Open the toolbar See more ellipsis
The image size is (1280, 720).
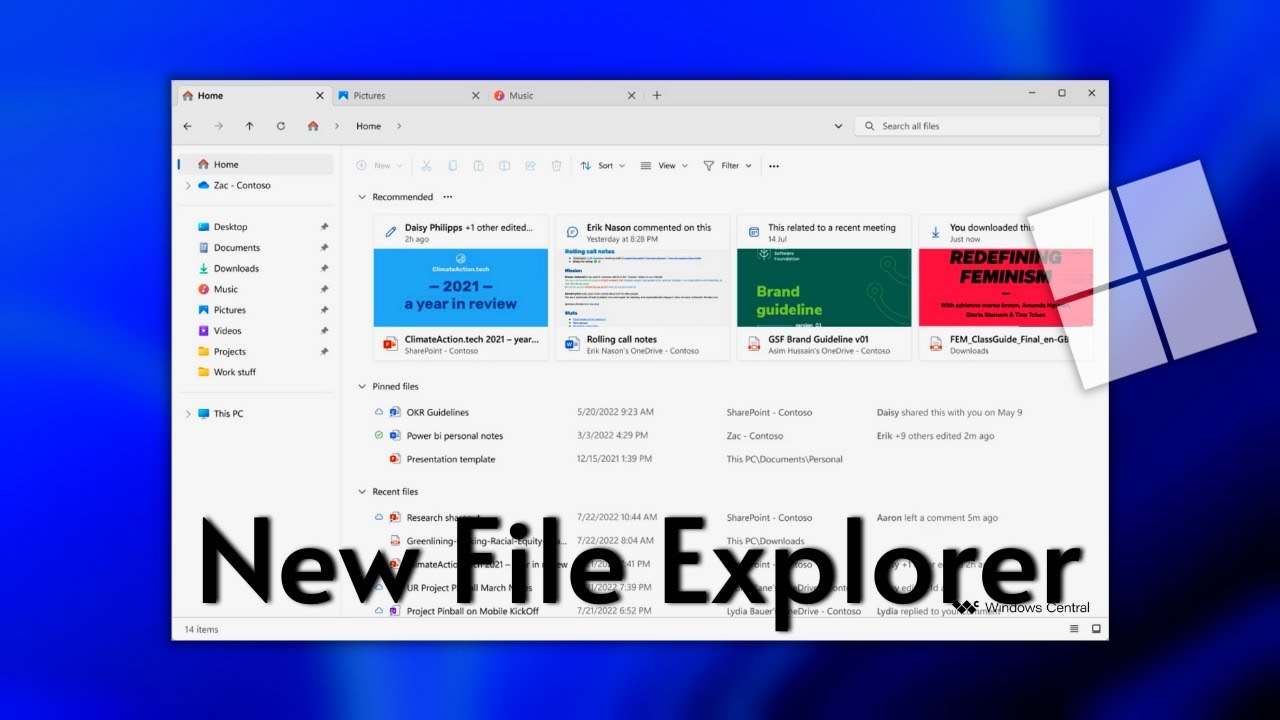click(774, 166)
